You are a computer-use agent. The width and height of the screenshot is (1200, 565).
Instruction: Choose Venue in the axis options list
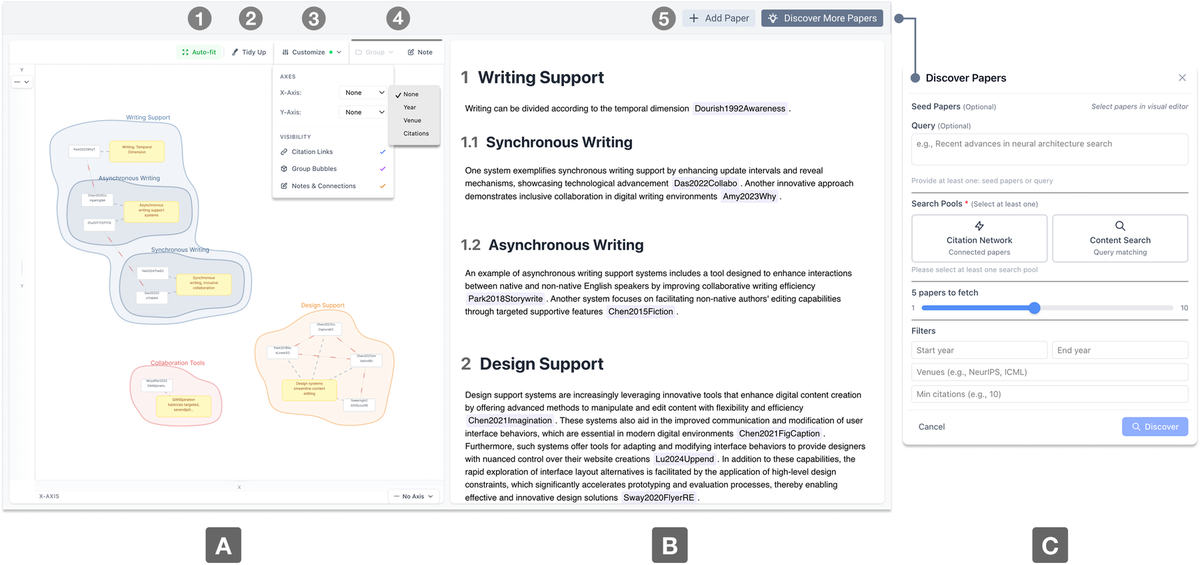(414, 120)
